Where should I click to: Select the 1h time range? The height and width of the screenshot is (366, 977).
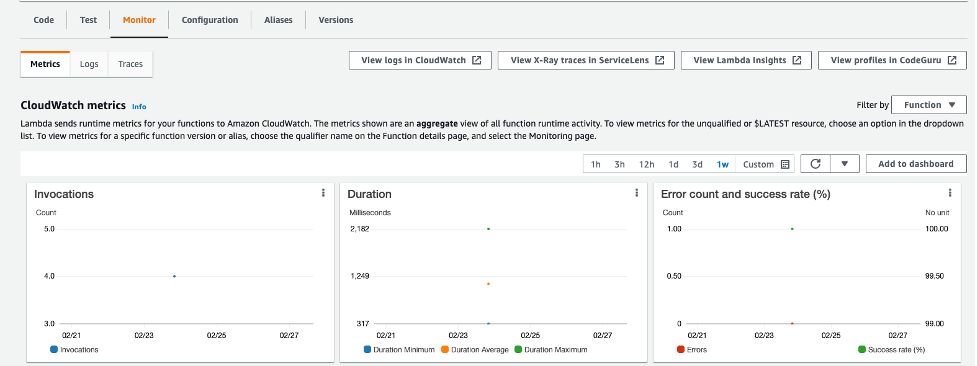click(596, 165)
